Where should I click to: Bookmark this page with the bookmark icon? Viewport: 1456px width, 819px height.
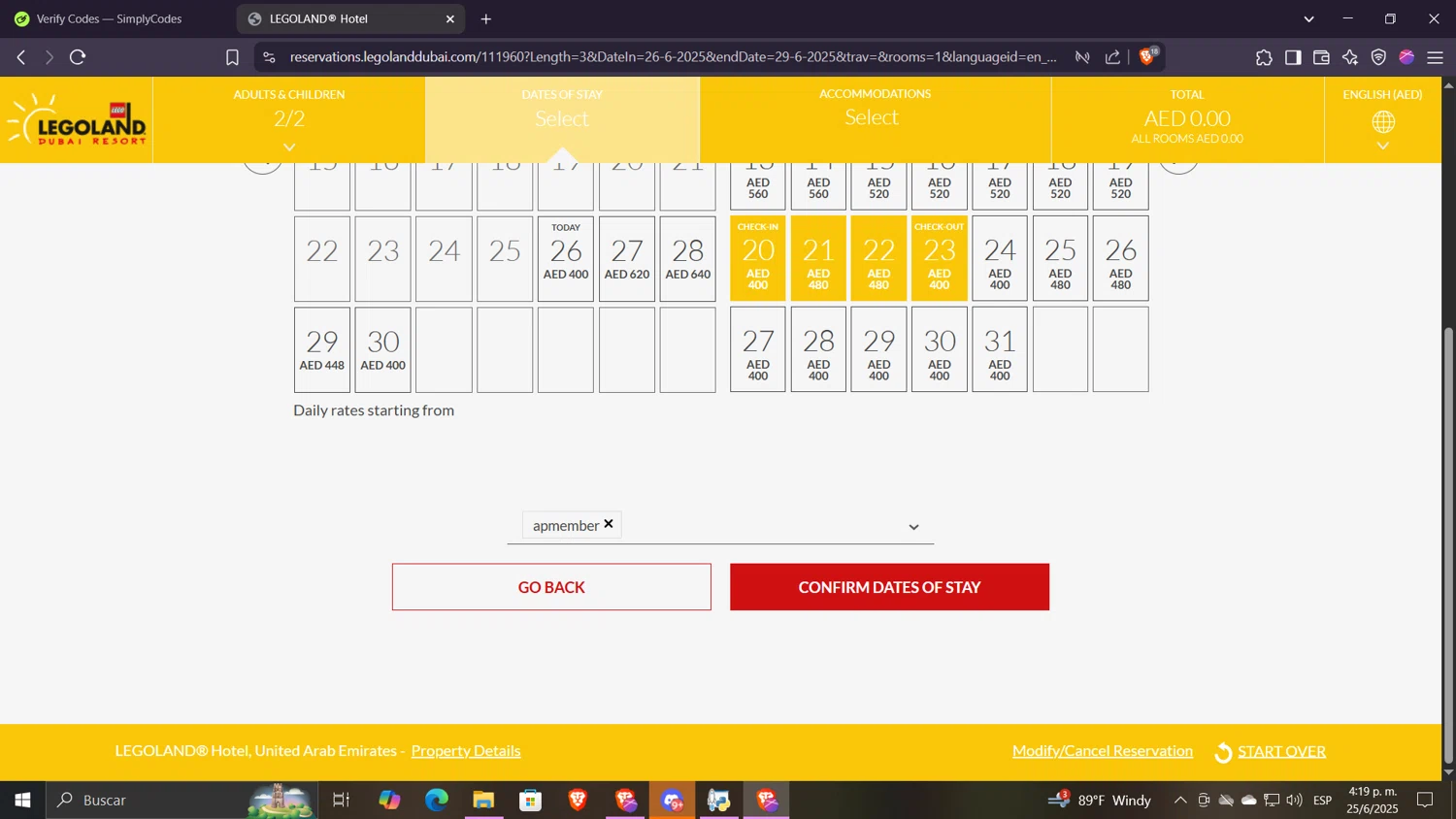(232, 57)
